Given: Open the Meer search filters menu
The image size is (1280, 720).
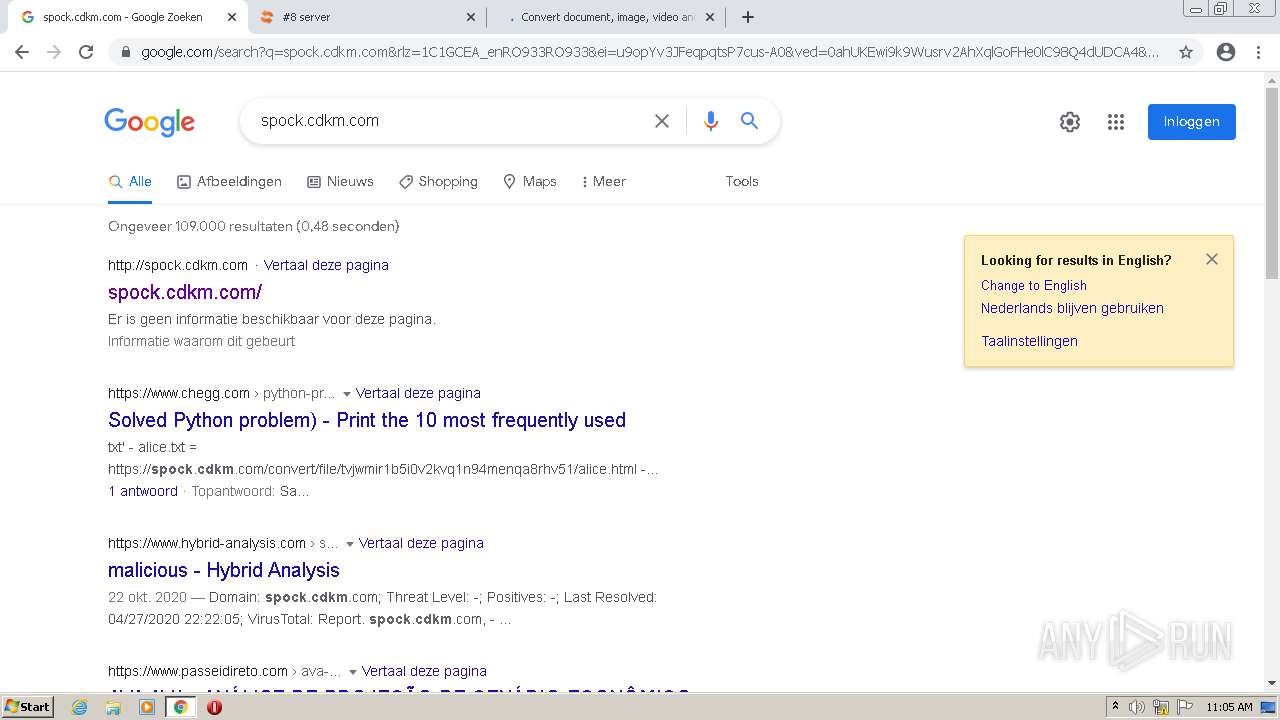Looking at the screenshot, I should [603, 181].
